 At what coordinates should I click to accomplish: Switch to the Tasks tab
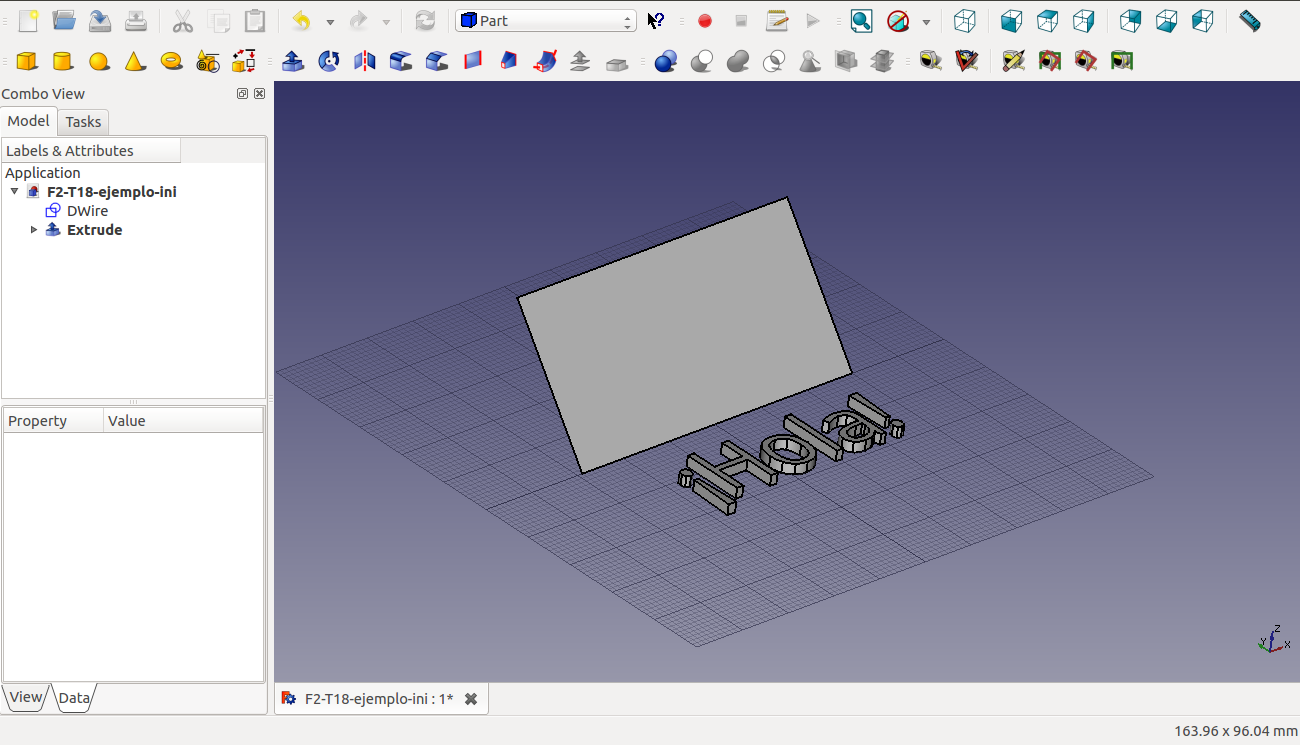click(x=83, y=122)
